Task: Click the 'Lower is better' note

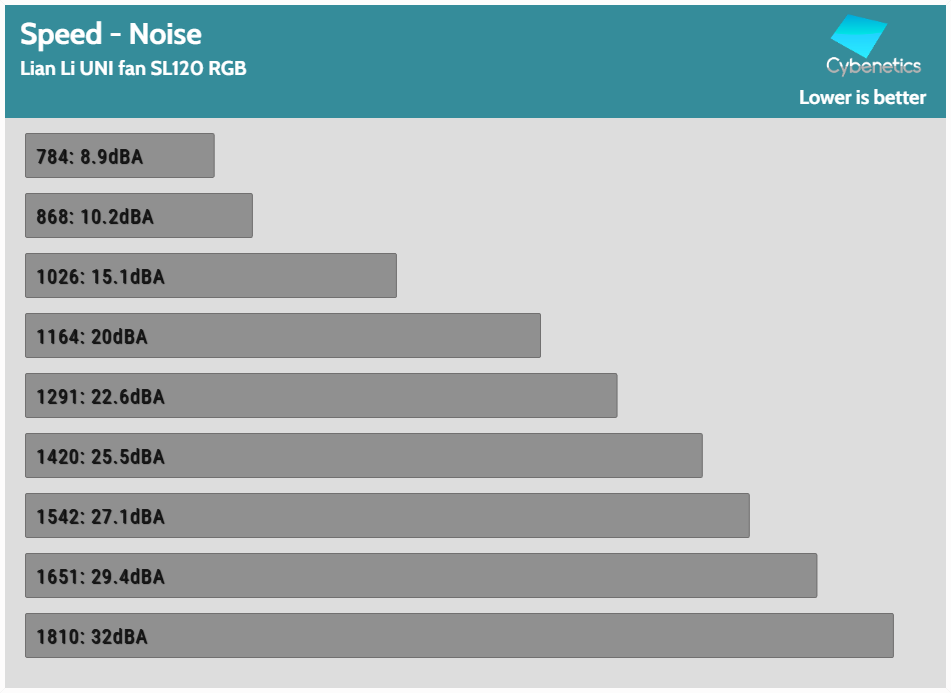Action: (862, 97)
